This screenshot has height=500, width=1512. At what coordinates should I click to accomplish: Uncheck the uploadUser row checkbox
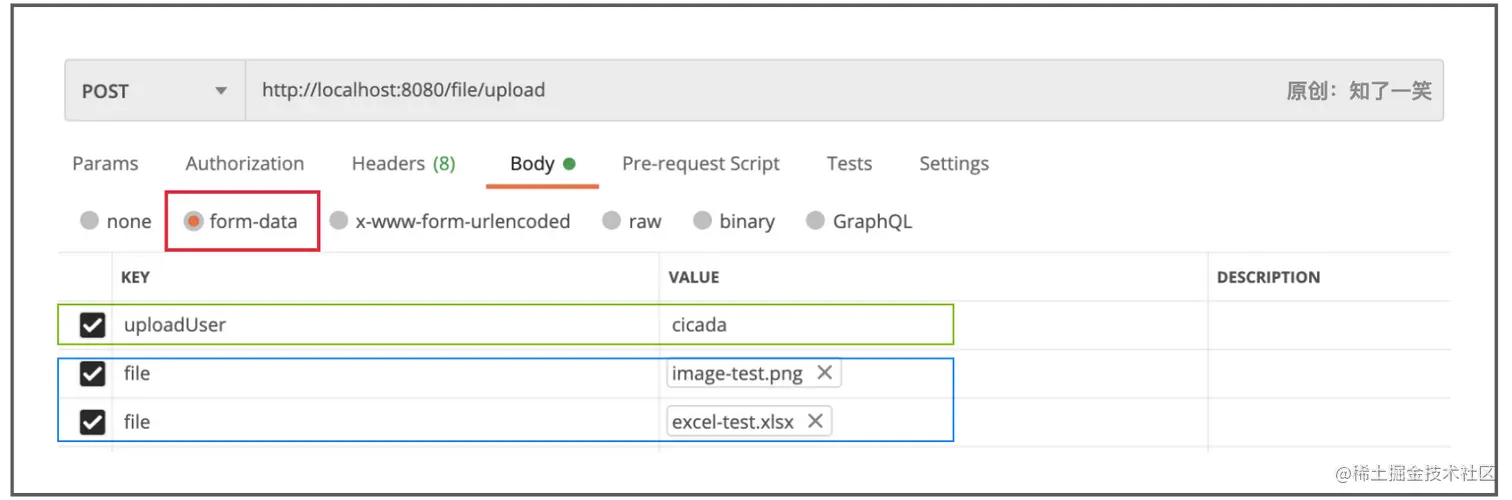pos(93,325)
